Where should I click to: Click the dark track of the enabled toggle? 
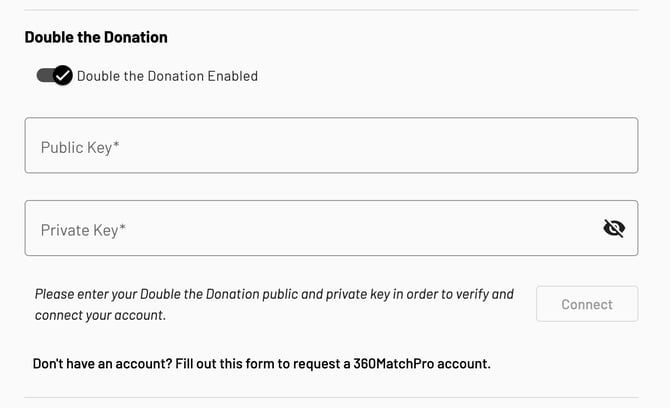pos(44,75)
